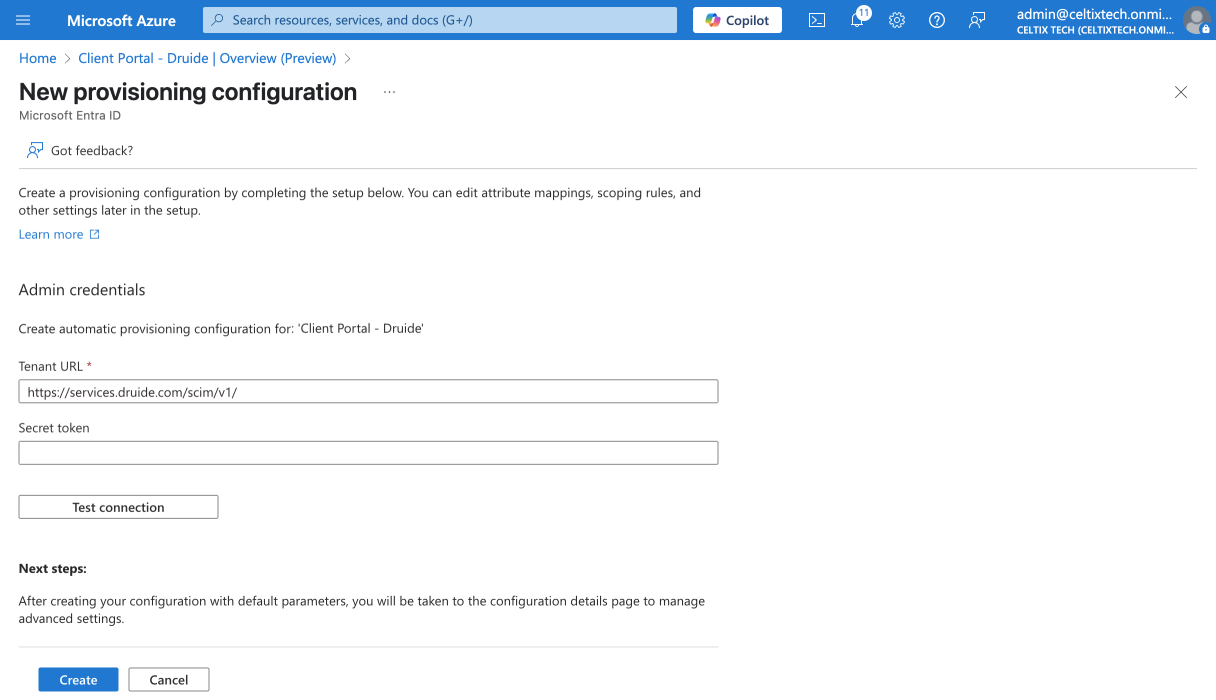Go to the Home breadcrumb
The width and height of the screenshot is (1216, 700).
click(38, 58)
